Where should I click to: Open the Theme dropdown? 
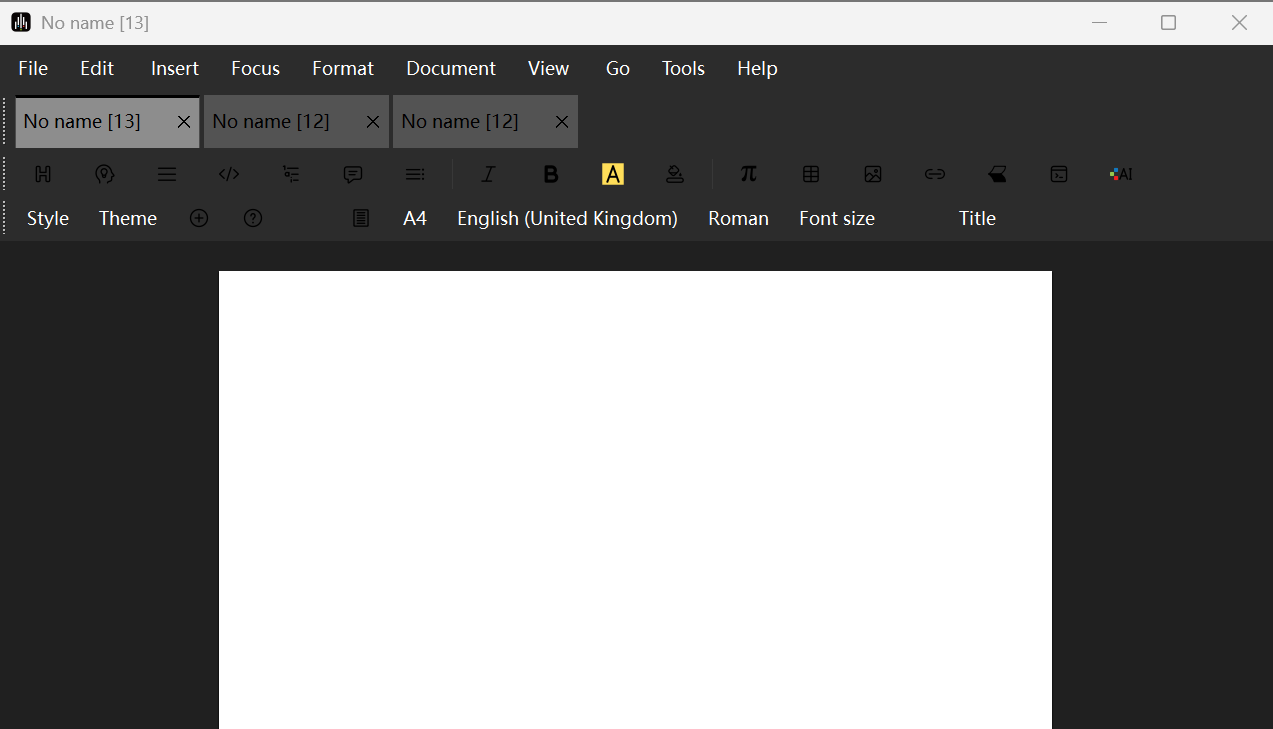128,218
